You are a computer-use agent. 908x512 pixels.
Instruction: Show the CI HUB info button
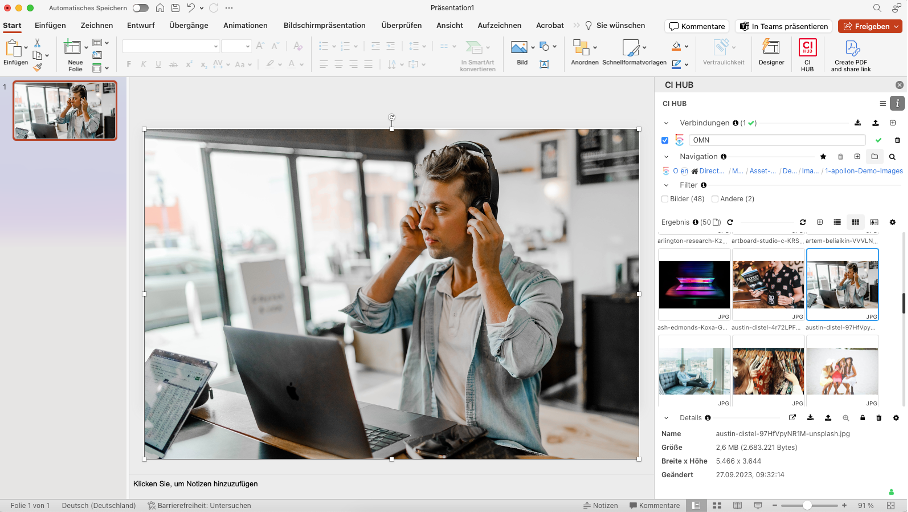coord(897,104)
